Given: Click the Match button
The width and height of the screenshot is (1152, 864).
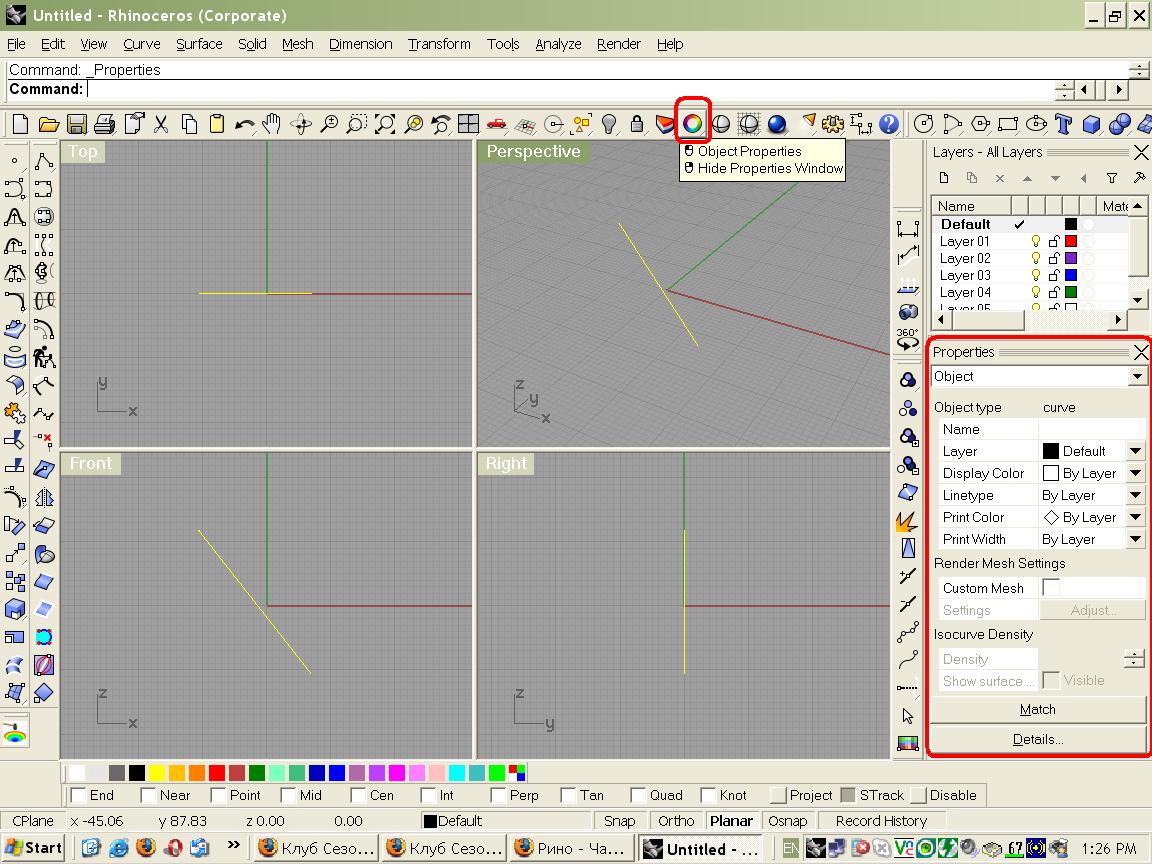Looking at the screenshot, I should 1037,709.
